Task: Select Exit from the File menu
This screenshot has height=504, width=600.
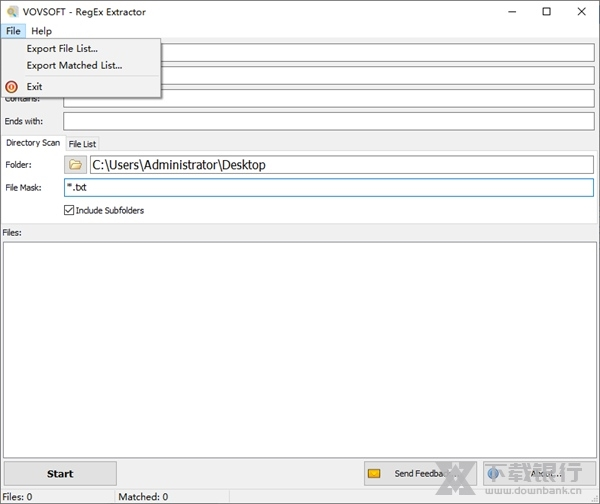Action: 81,86
